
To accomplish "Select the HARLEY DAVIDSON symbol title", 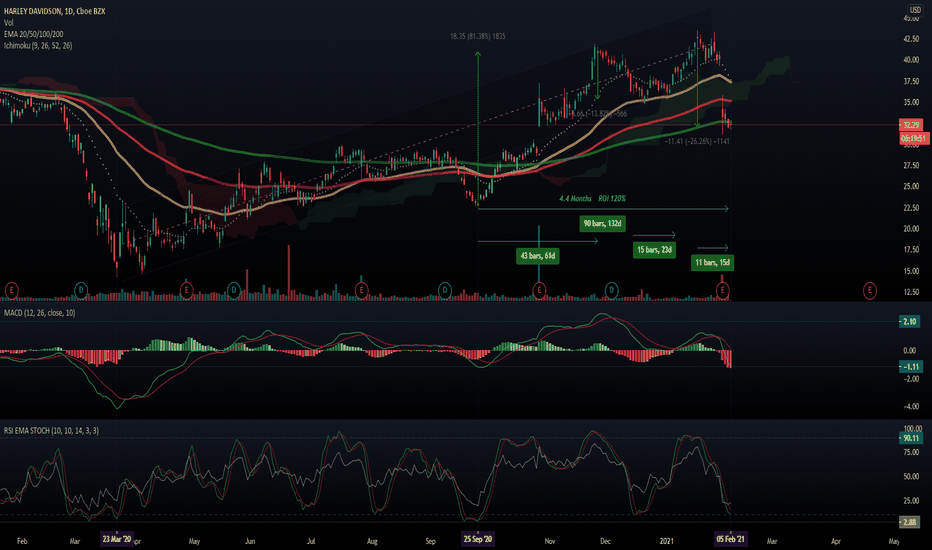I will click(x=55, y=11).
